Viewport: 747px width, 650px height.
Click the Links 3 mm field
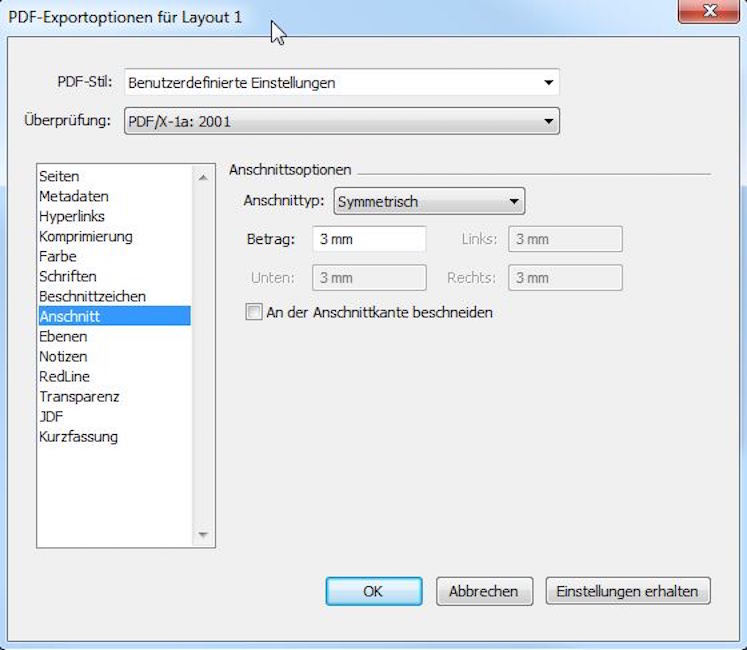click(565, 239)
